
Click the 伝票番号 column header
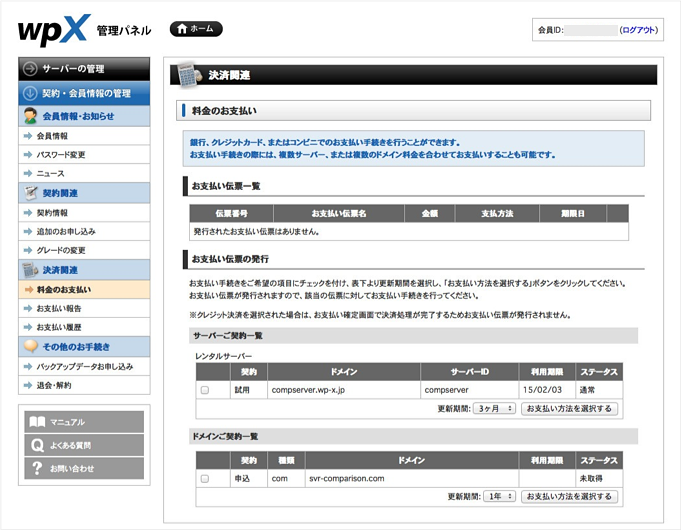point(231,214)
